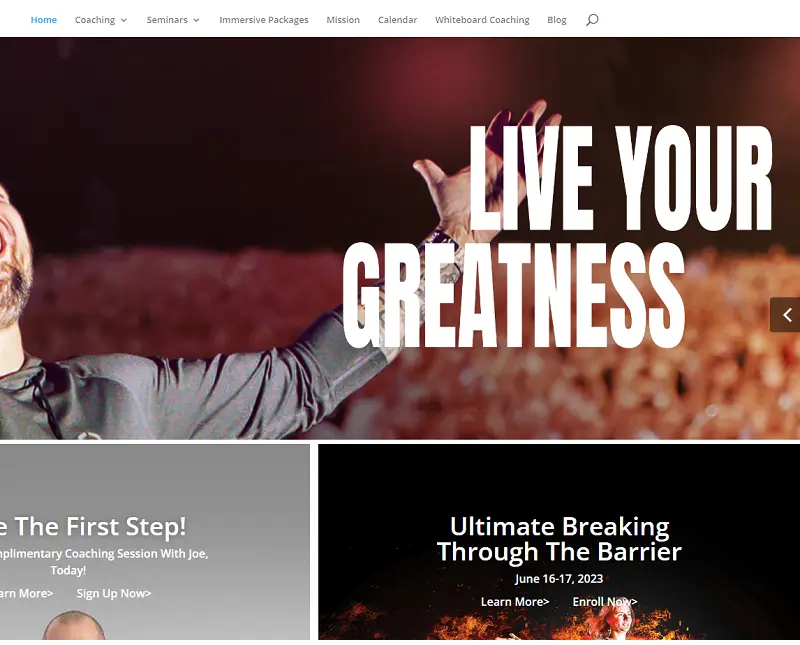Click Sign Up Now link
The height and width of the screenshot is (645, 800).
114,593
